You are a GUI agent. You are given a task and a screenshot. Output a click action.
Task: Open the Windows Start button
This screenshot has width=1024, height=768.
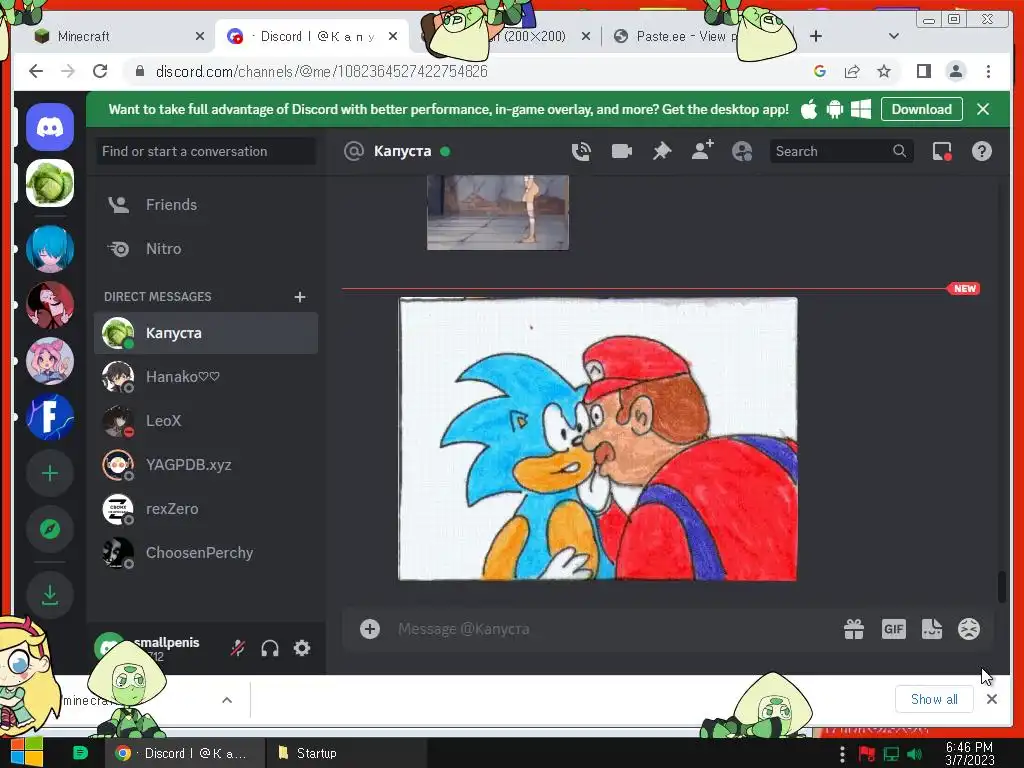click(26, 752)
